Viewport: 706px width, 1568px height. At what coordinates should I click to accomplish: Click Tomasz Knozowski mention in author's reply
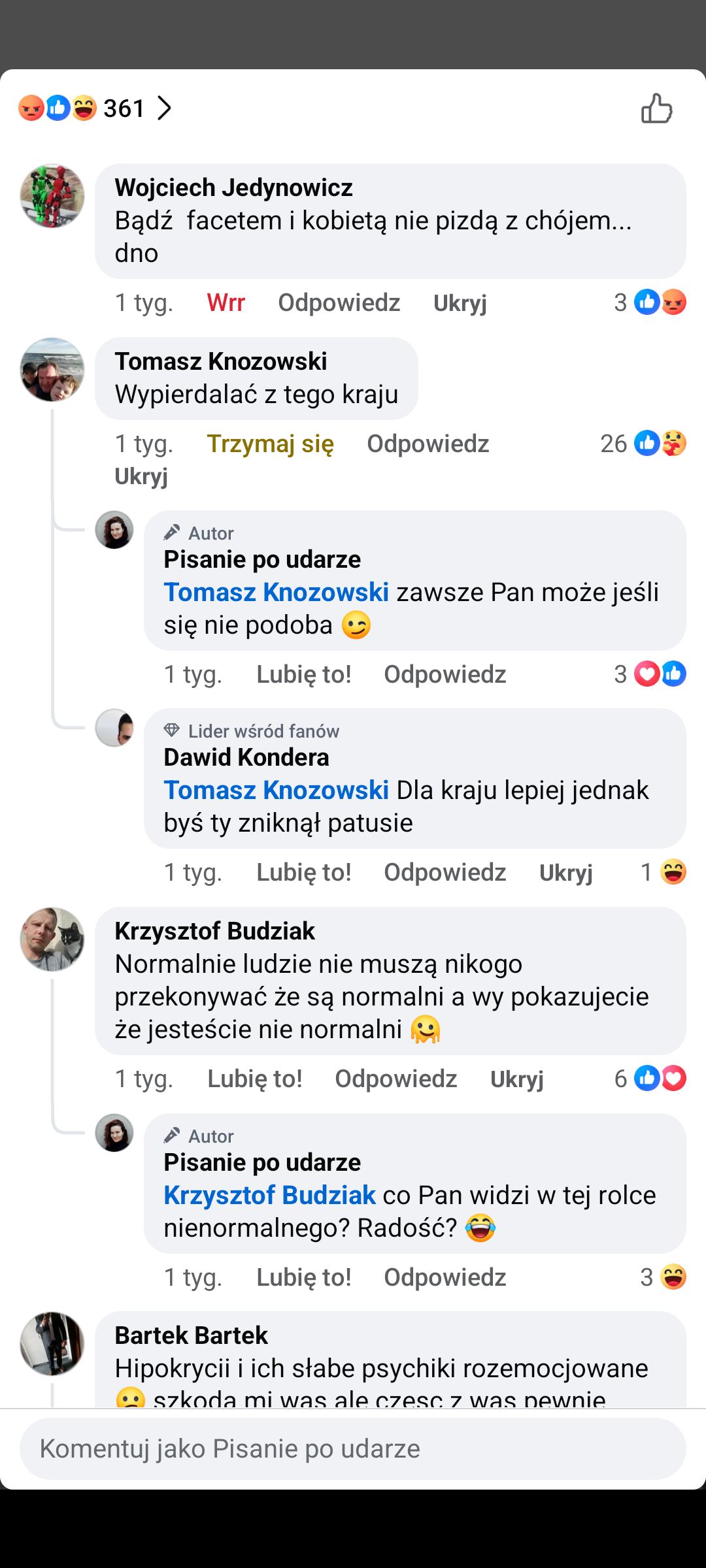(276, 593)
